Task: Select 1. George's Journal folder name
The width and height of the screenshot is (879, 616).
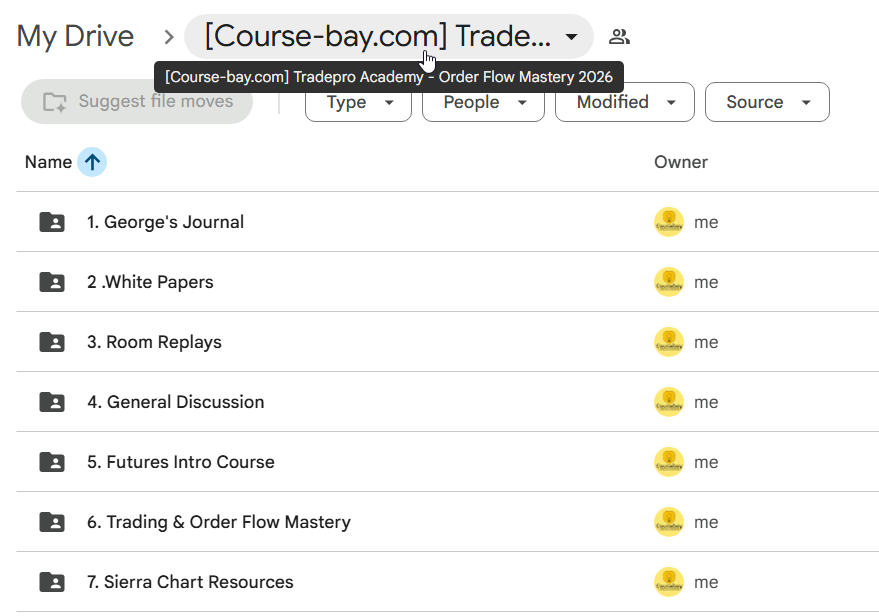Action: 165,222
